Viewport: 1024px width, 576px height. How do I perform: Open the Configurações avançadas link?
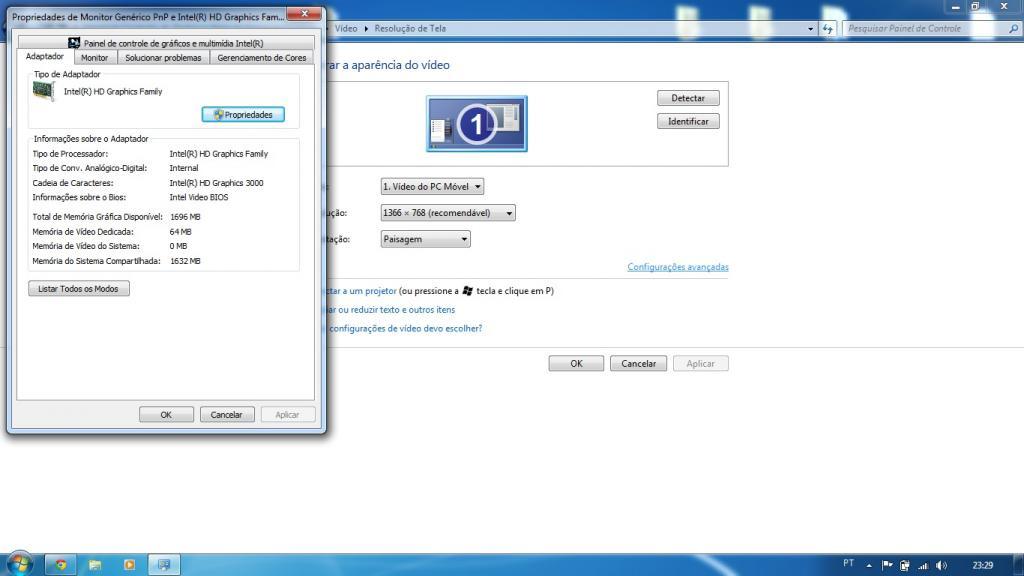(x=678, y=267)
